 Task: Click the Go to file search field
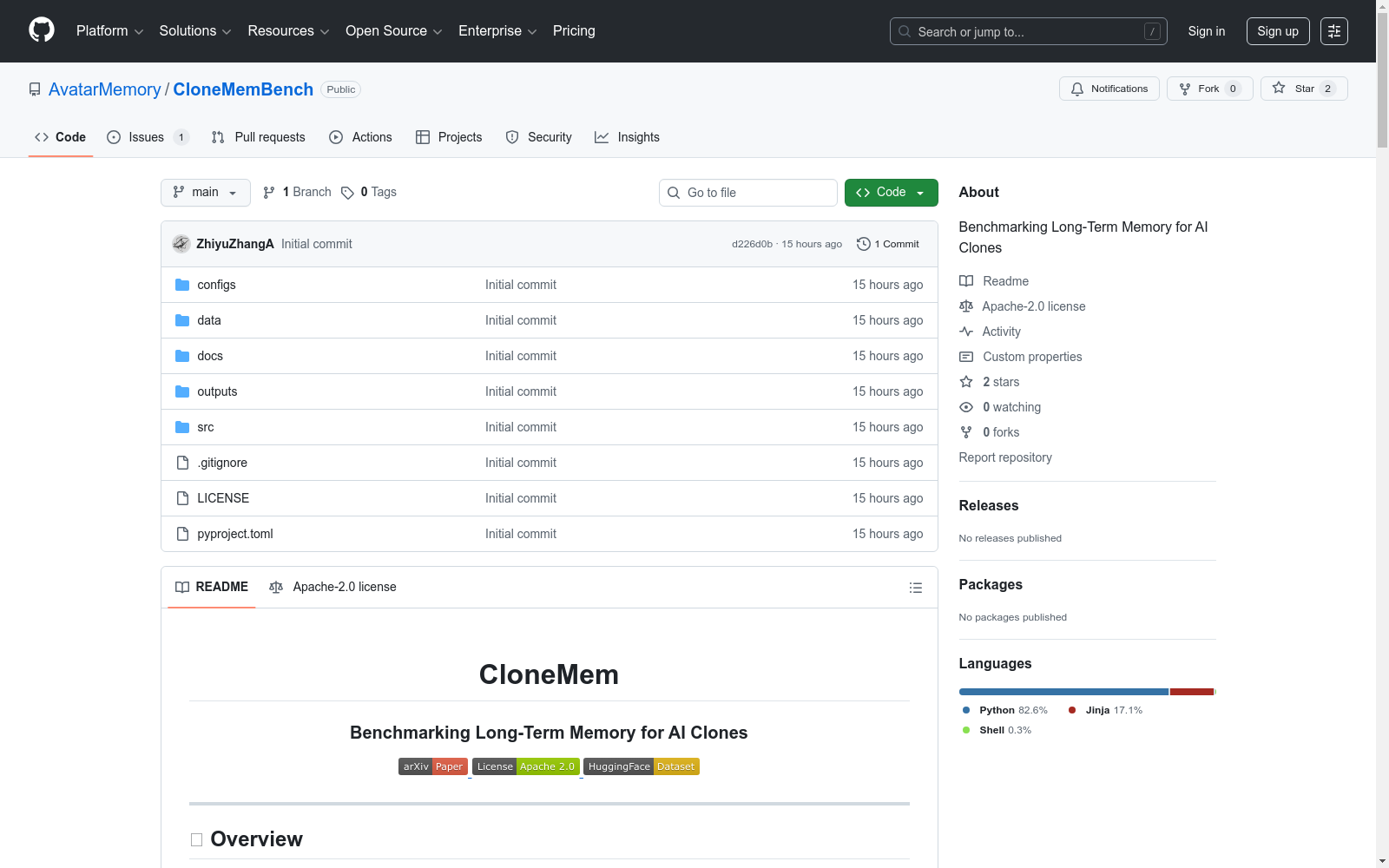[x=748, y=193]
